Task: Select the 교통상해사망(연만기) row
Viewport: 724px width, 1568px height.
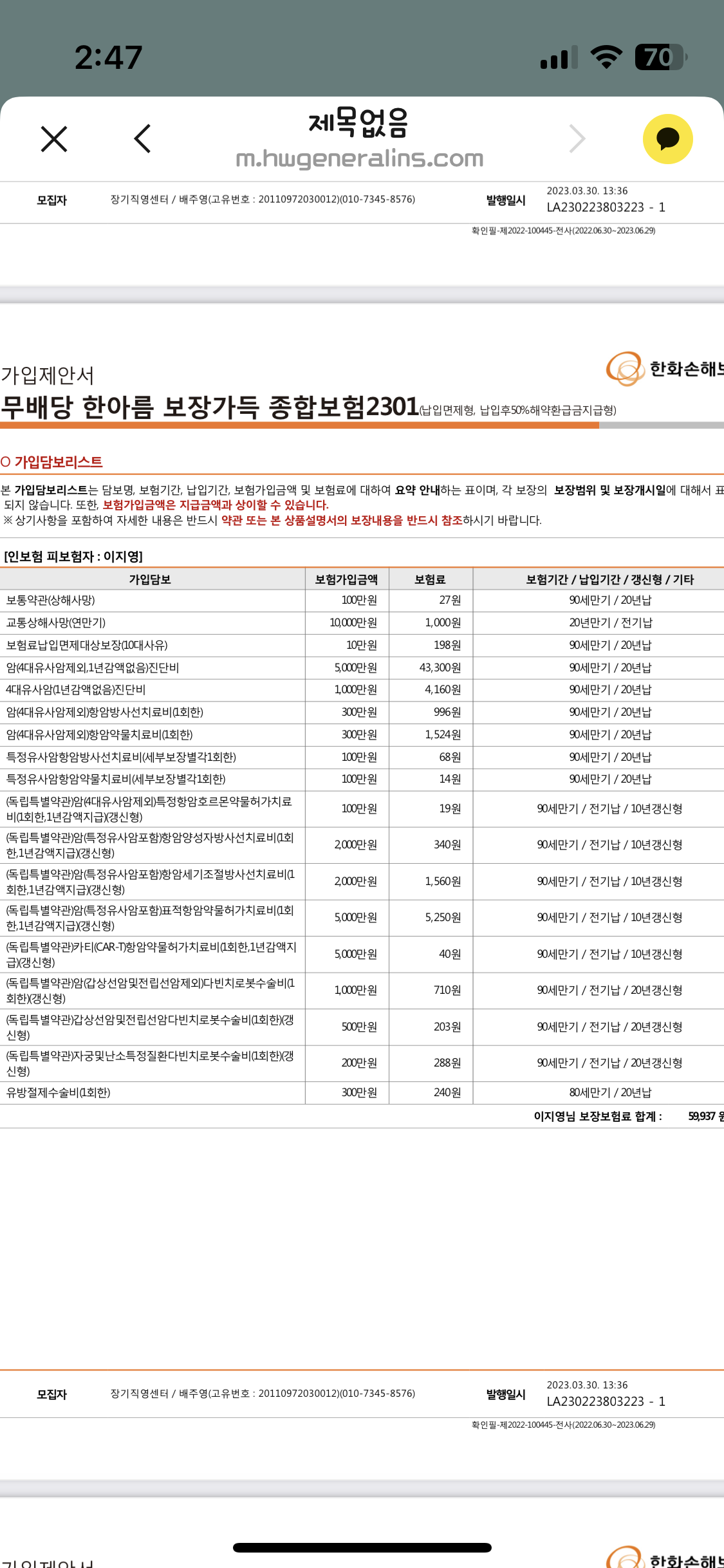Action: tap(362, 623)
